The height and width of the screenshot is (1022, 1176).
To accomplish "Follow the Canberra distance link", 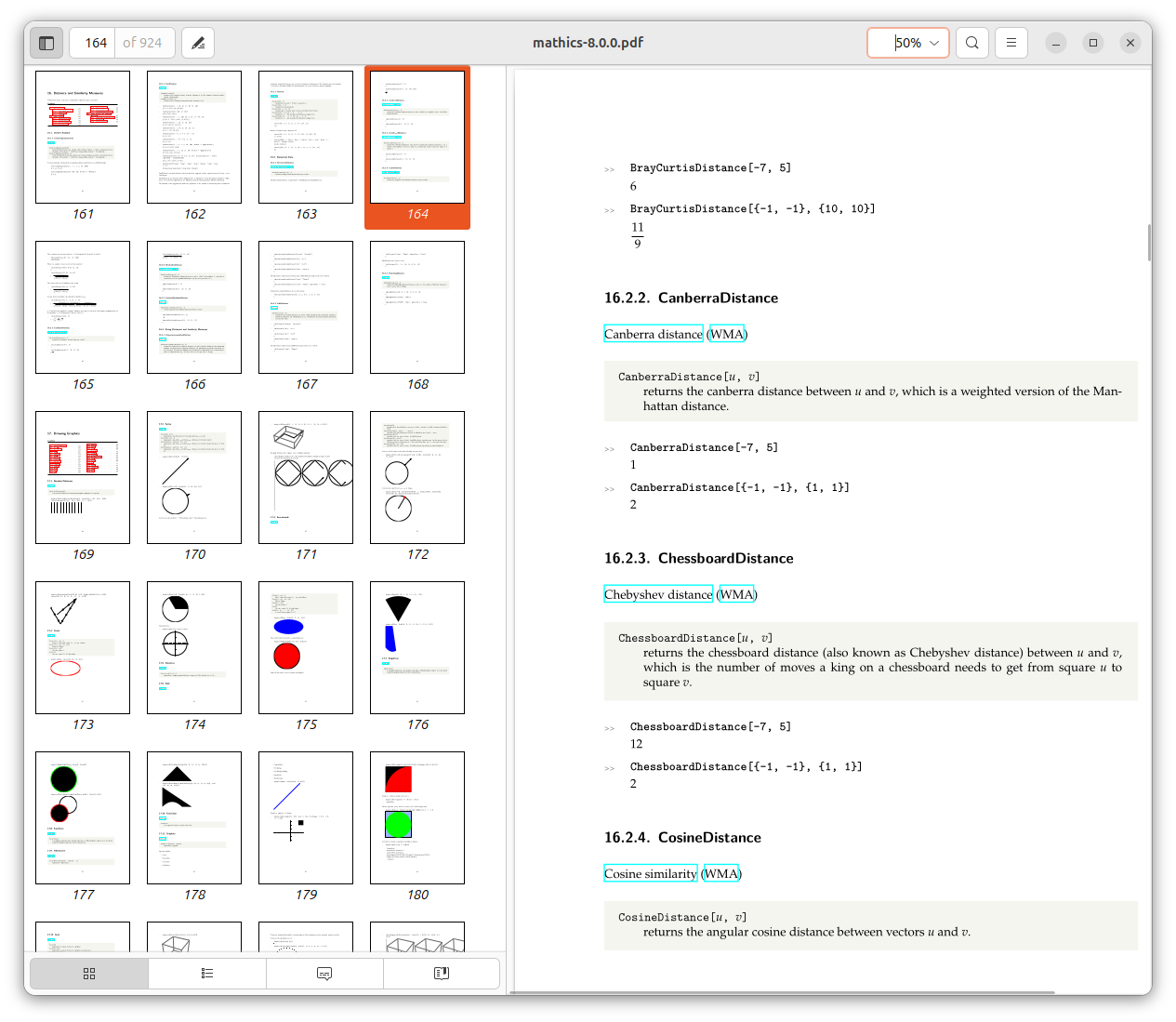I will click(x=654, y=334).
